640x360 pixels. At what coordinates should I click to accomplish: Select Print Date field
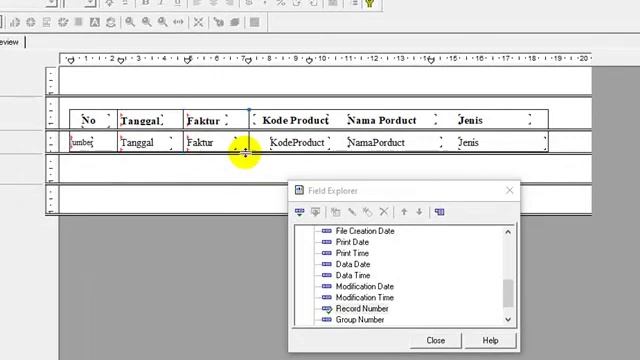[352, 242]
